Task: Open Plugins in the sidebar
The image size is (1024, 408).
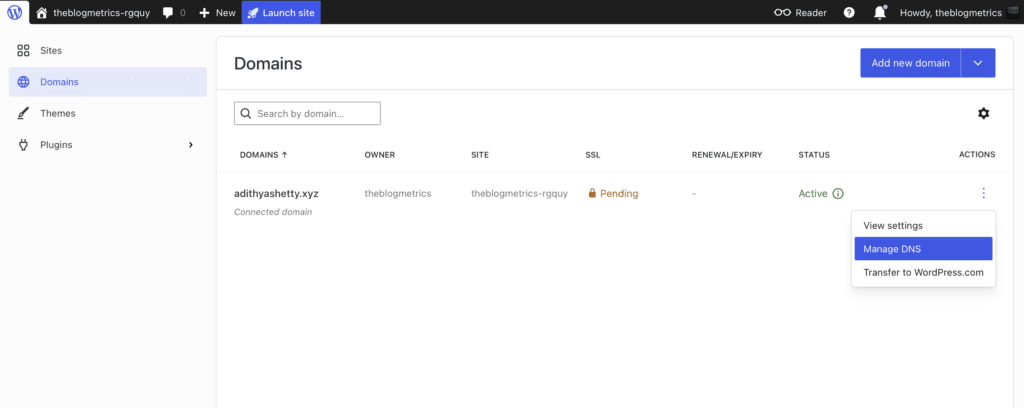Action: coord(108,144)
